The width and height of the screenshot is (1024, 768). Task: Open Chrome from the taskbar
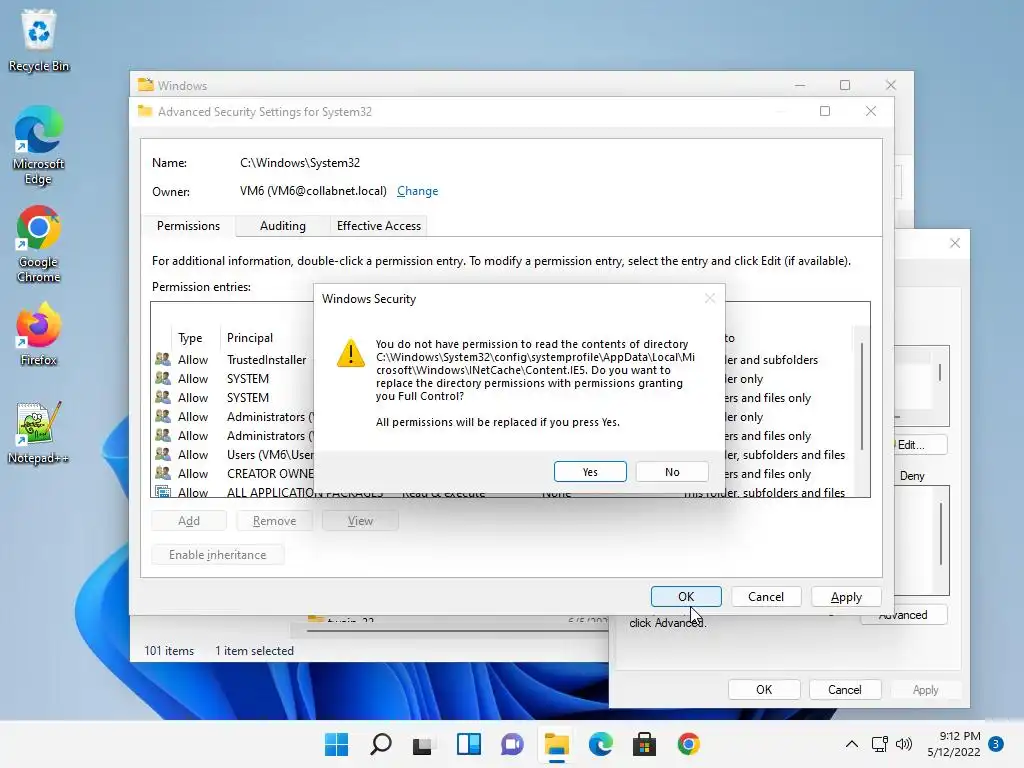point(688,744)
